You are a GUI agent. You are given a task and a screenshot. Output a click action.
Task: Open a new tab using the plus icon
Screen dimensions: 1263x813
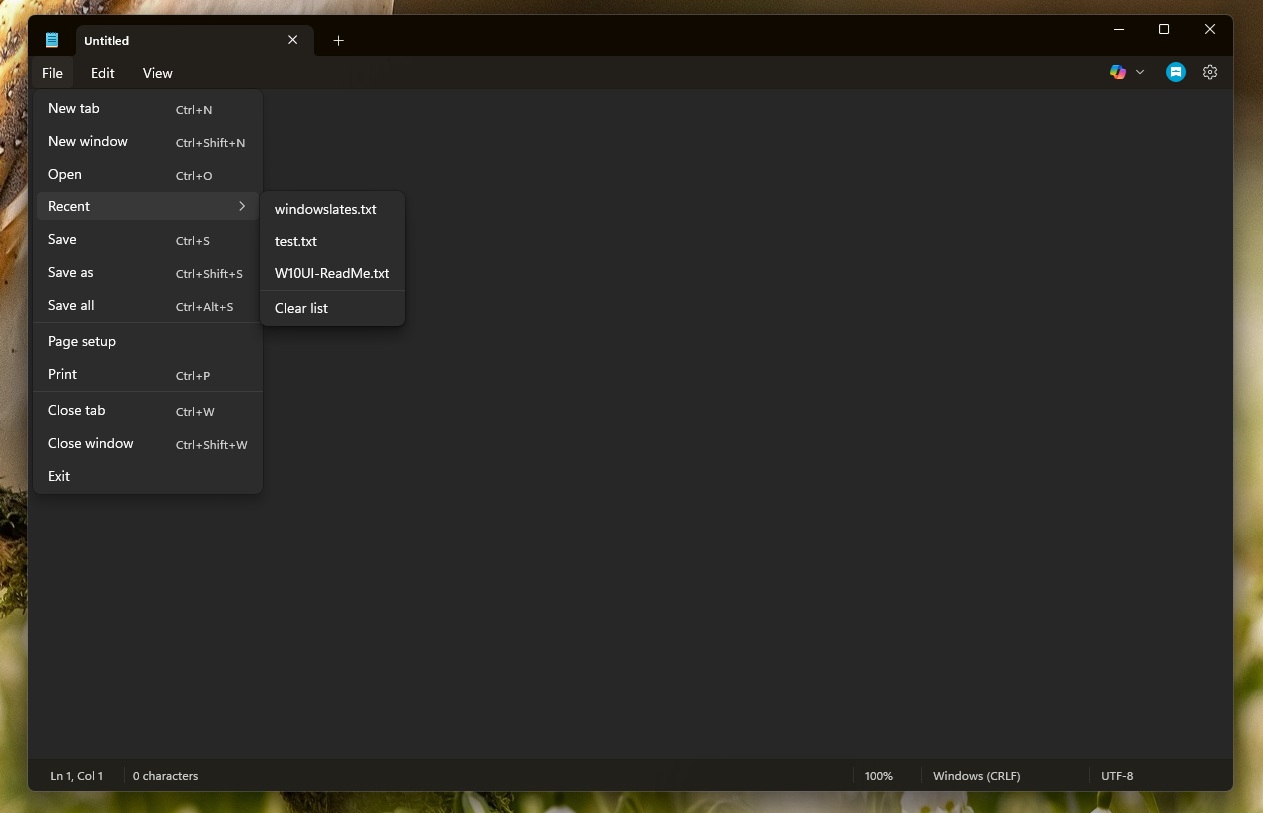pyautogui.click(x=338, y=41)
